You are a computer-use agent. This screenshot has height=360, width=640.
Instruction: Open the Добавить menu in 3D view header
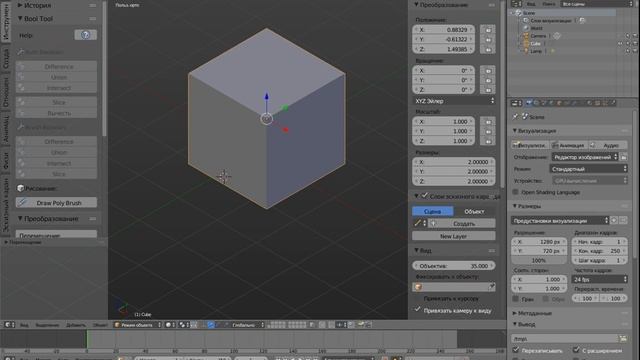pos(76,325)
